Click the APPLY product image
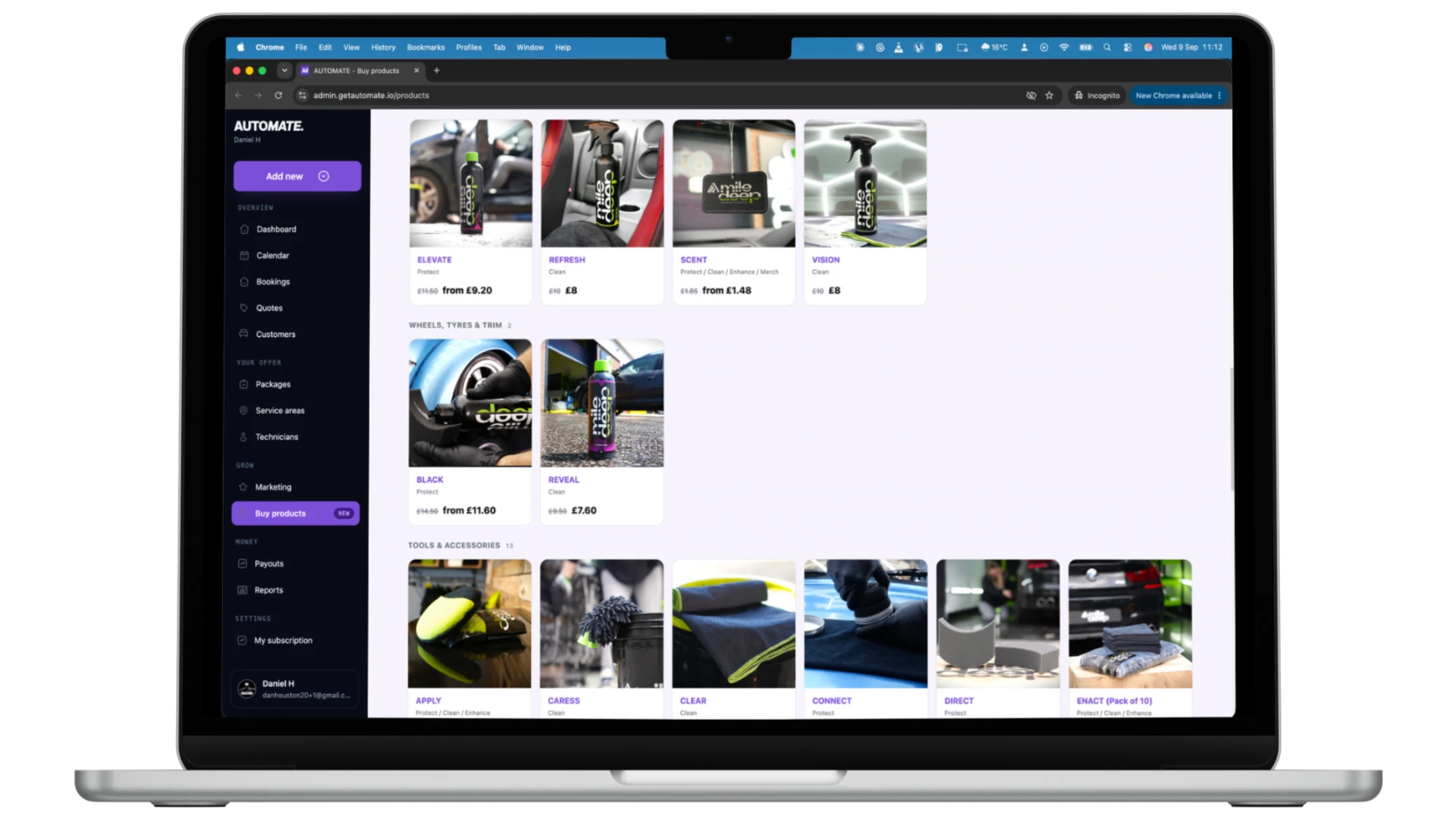1456x819 pixels. 469,623
